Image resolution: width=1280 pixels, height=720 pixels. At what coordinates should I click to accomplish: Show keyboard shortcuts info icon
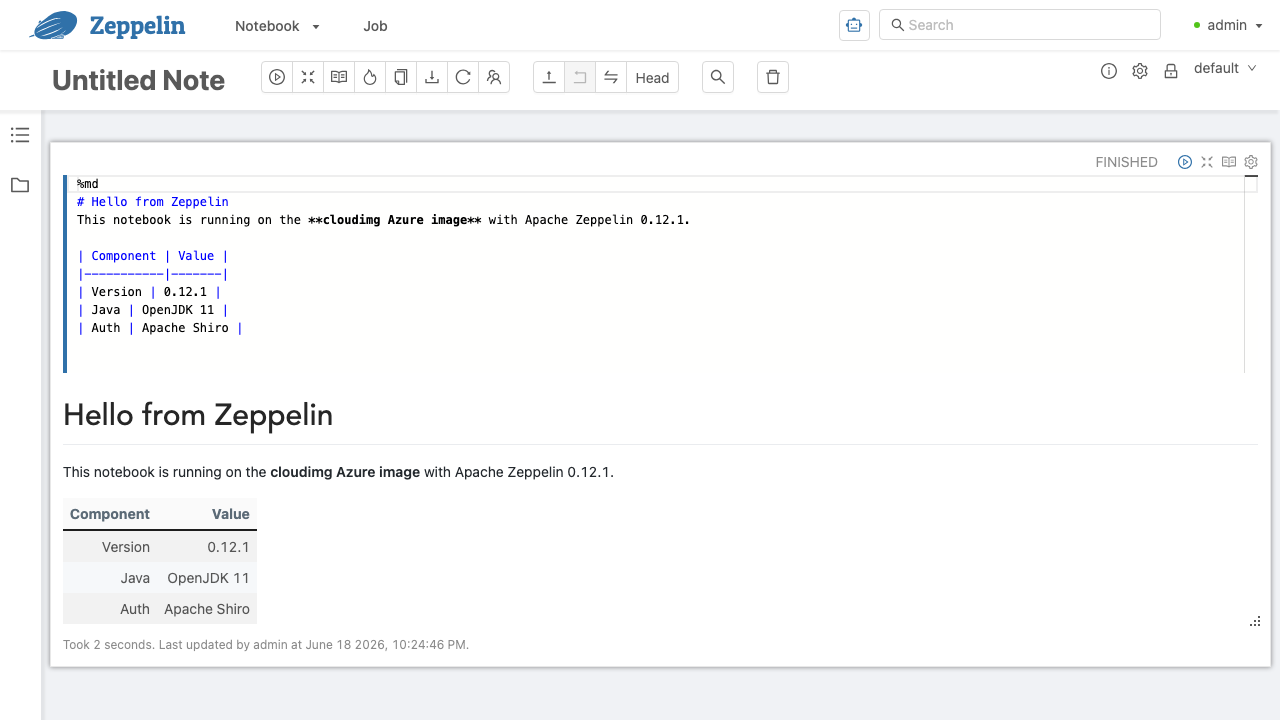pos(1109,71)
